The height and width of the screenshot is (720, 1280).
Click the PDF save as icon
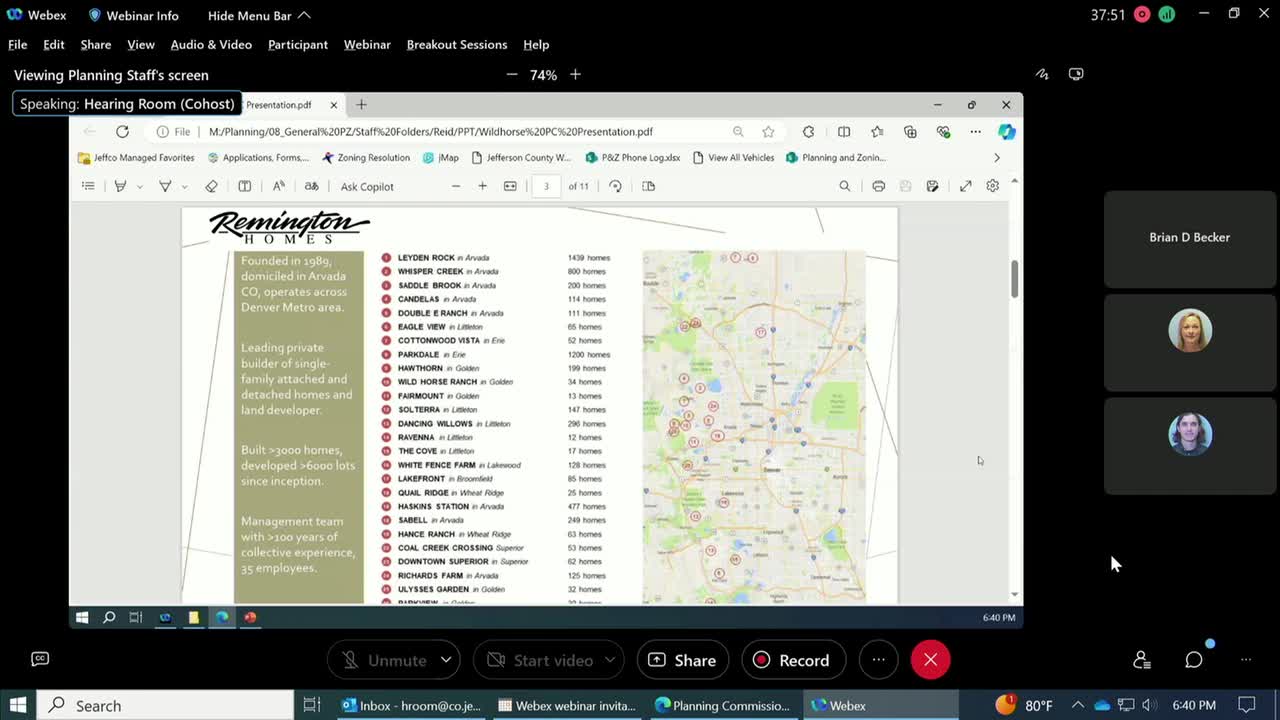(932, 186)
